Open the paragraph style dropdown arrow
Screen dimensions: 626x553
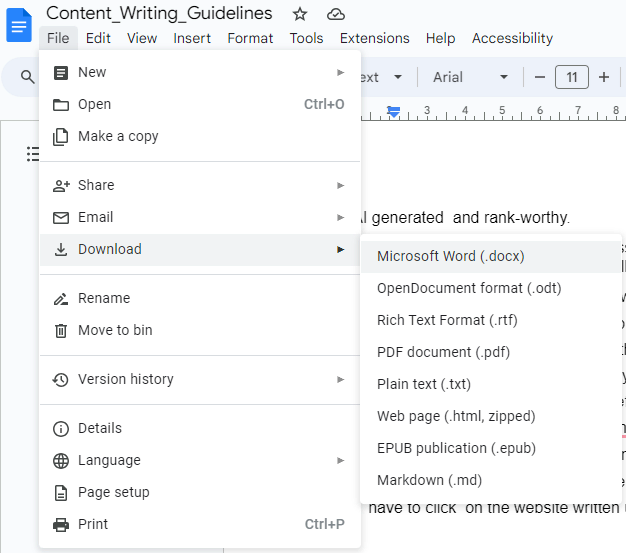click(x=398, y=77)
